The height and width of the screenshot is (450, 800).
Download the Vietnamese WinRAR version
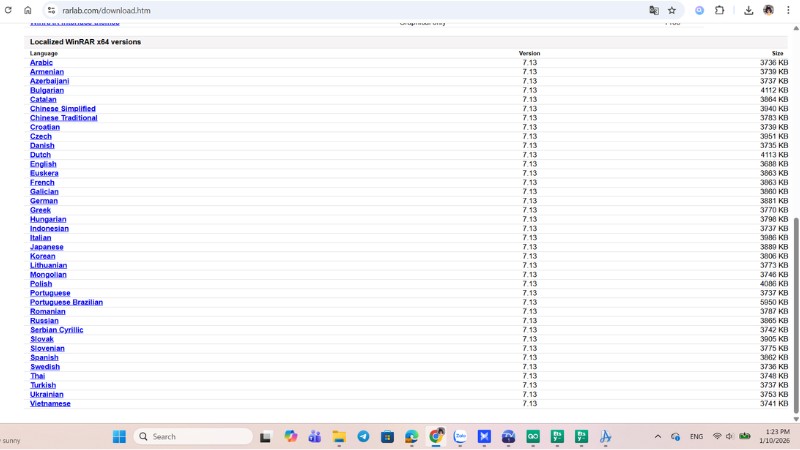[x=50, y=404]
